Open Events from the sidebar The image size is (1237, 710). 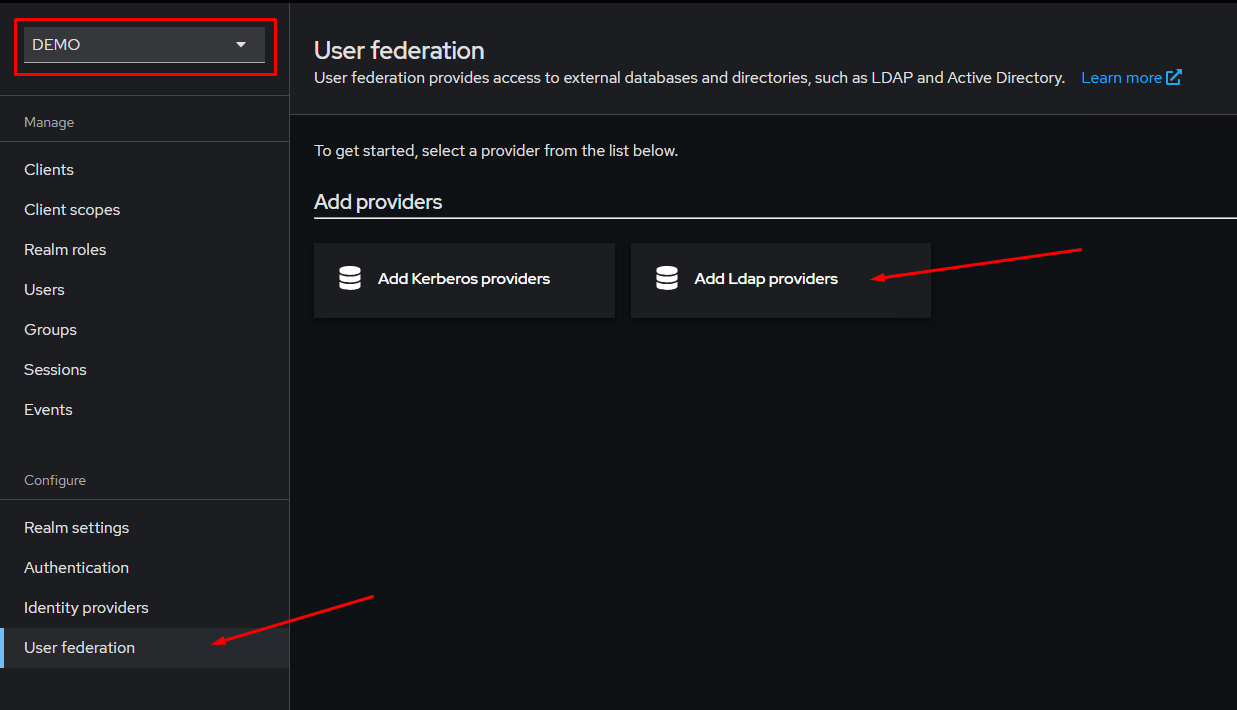48,410
